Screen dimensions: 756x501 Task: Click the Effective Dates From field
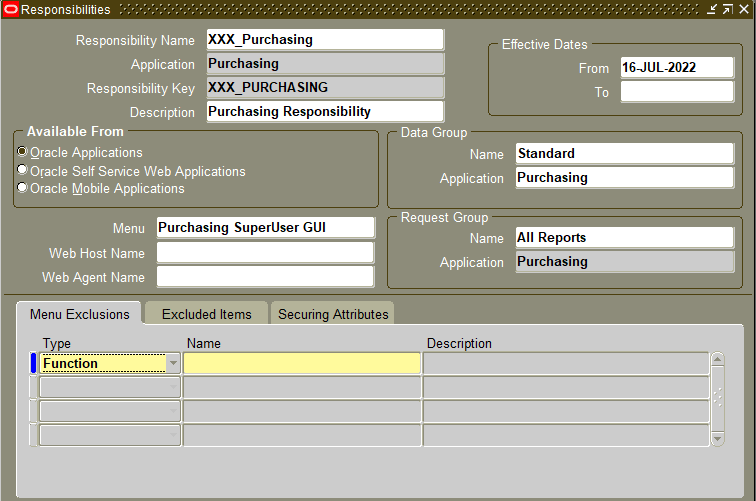coord(677,68)
